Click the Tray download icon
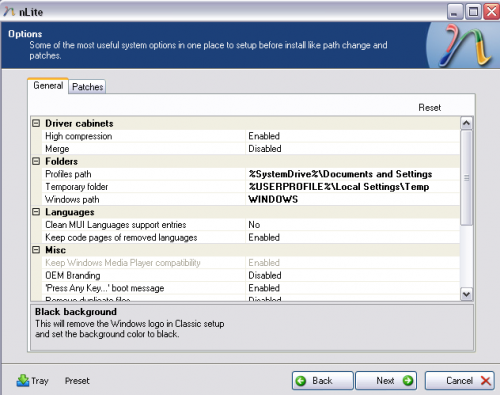The image size is (500, 395). [x=23, y=380]
